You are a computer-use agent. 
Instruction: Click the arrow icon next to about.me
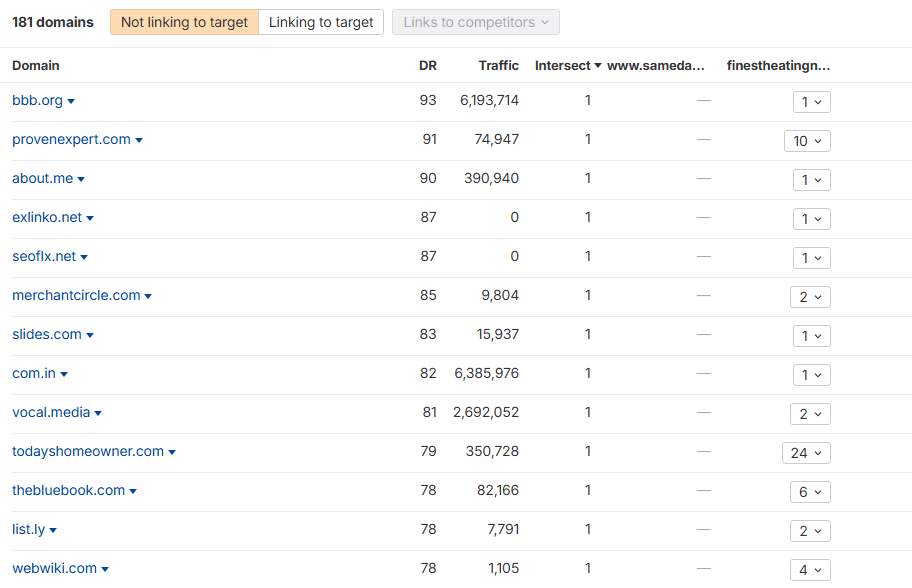point(81,180)
